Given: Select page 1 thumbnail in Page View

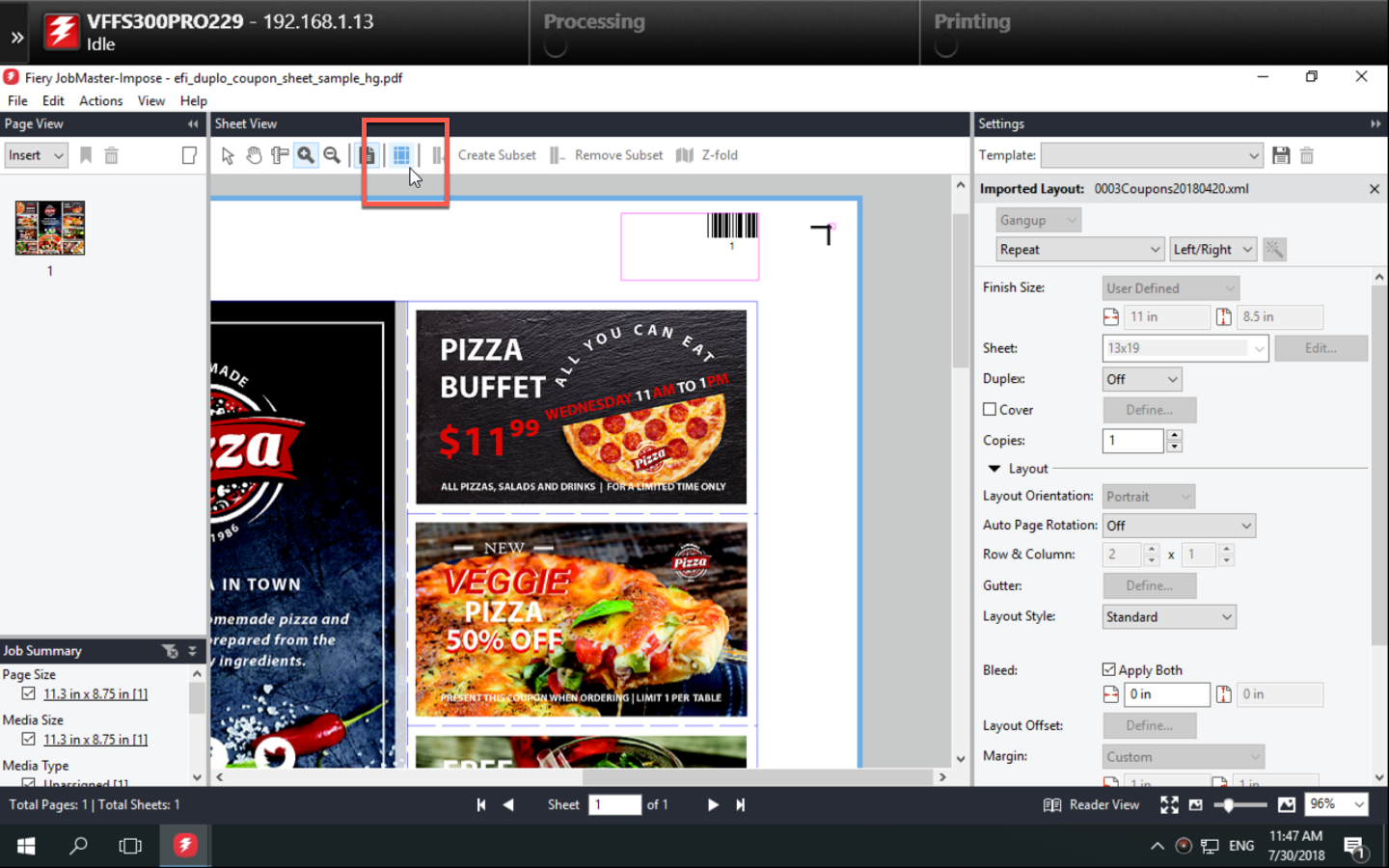Looking at the screenshot, I should tap(50, 228).
